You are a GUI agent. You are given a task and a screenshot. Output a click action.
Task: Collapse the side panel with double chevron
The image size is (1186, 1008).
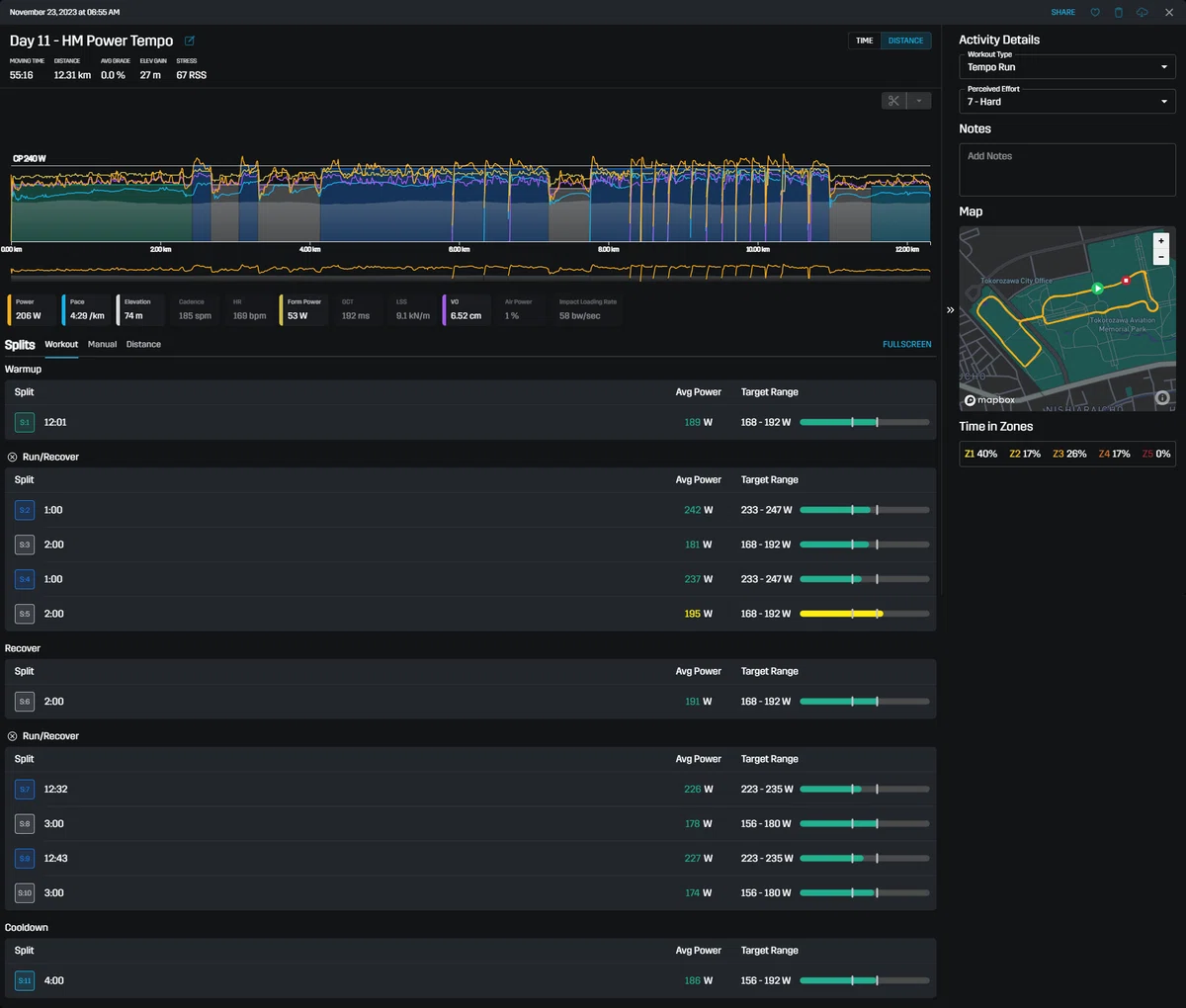(950, 310)
